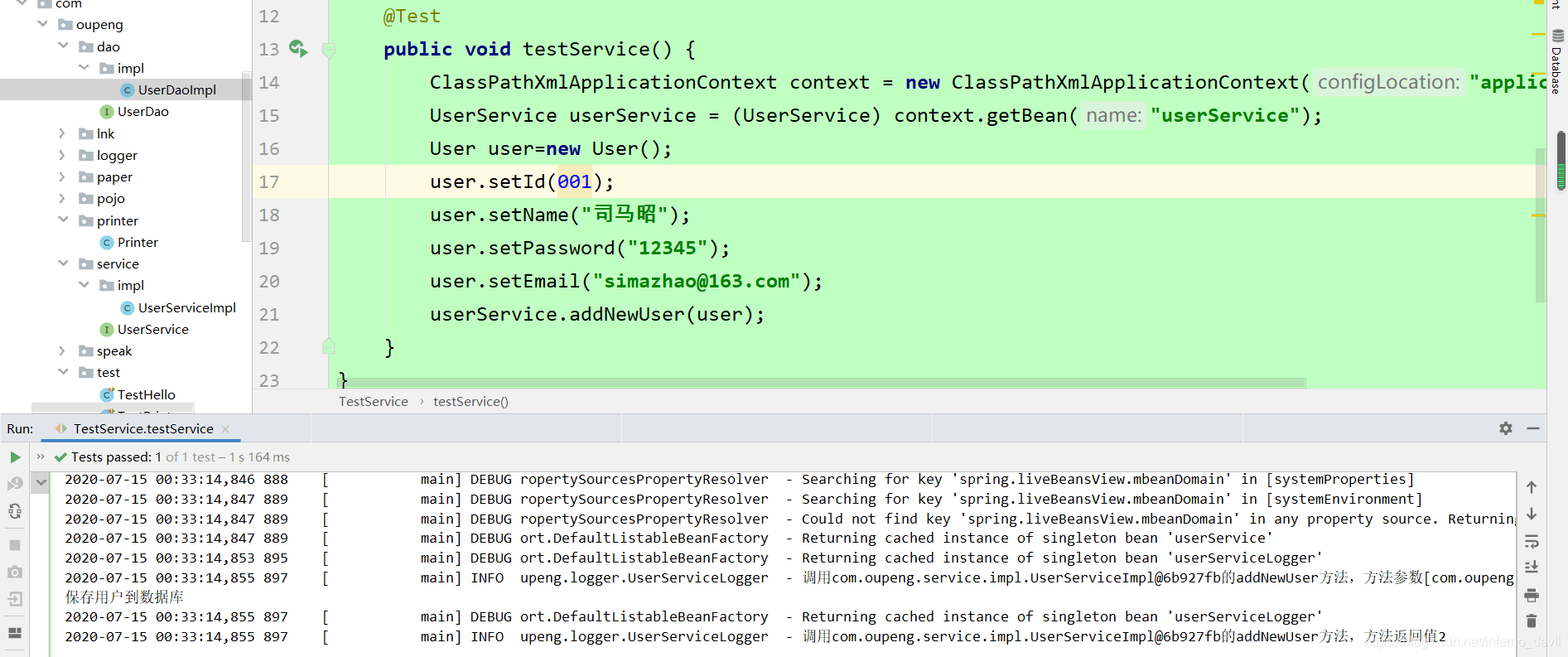
Task: Toggle Scroll to End of console
Action: 1532,568
